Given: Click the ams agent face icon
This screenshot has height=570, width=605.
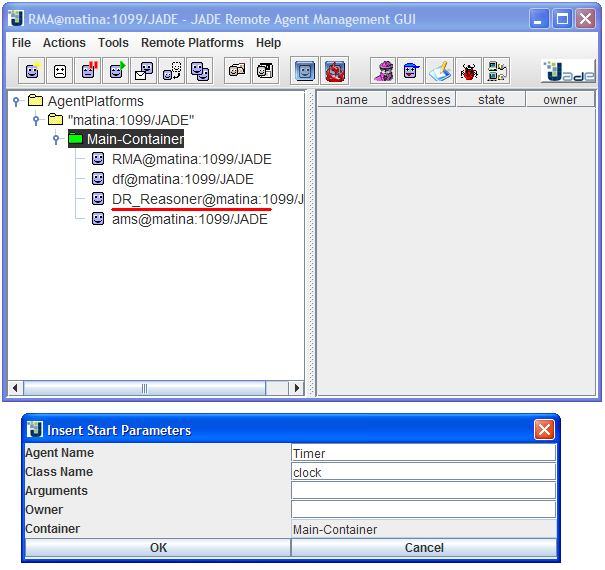Looking at the screenshot, I should [98, 219].
